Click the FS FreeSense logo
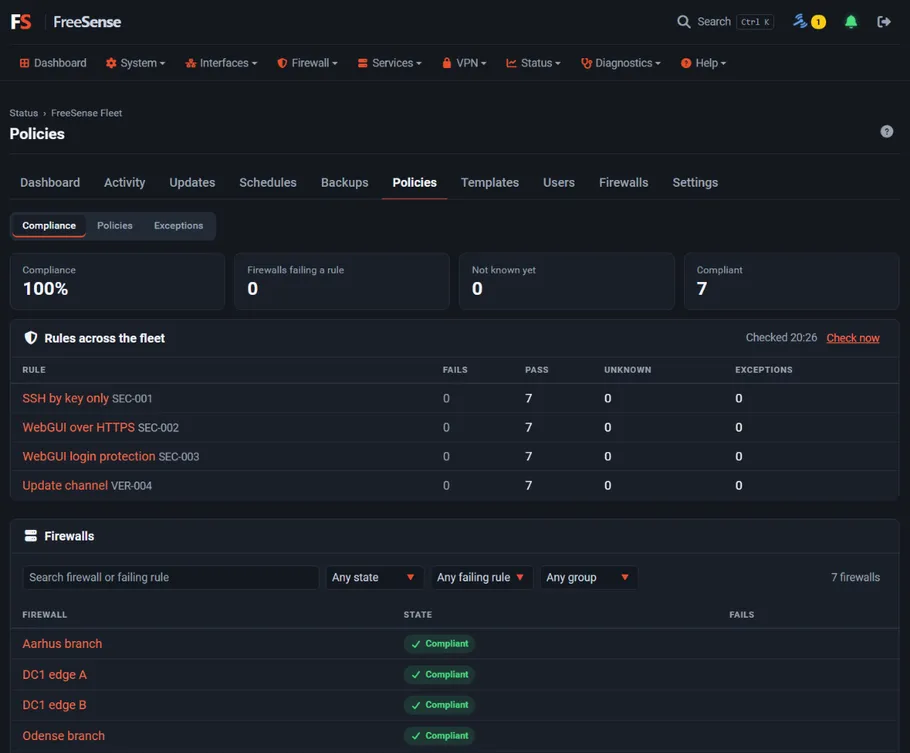This screenshot has width=910, height=753. pos(66,22)
